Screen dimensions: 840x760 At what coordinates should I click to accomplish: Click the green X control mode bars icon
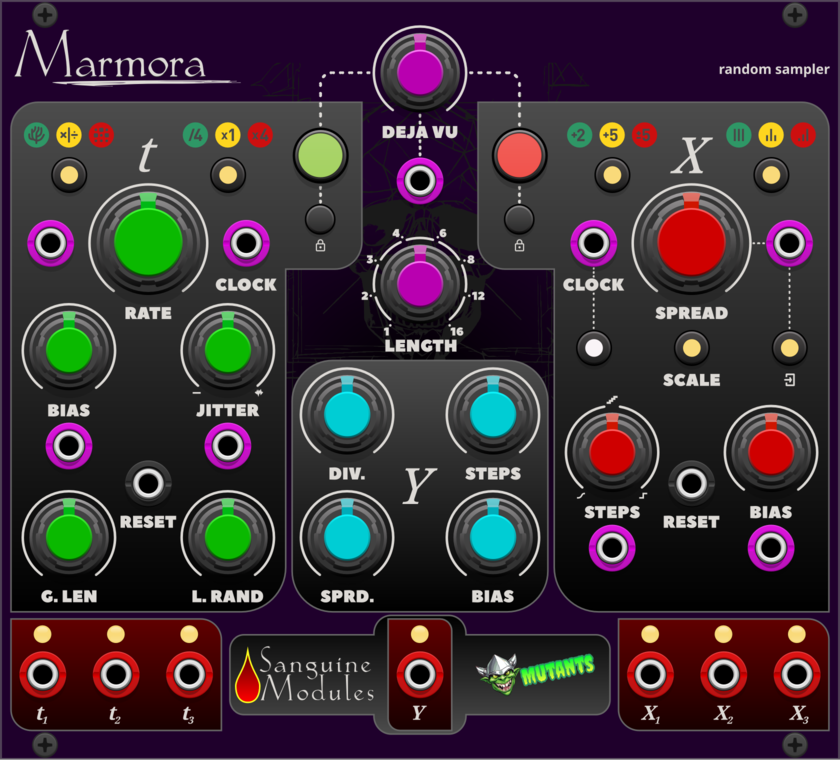coord(739,135)
